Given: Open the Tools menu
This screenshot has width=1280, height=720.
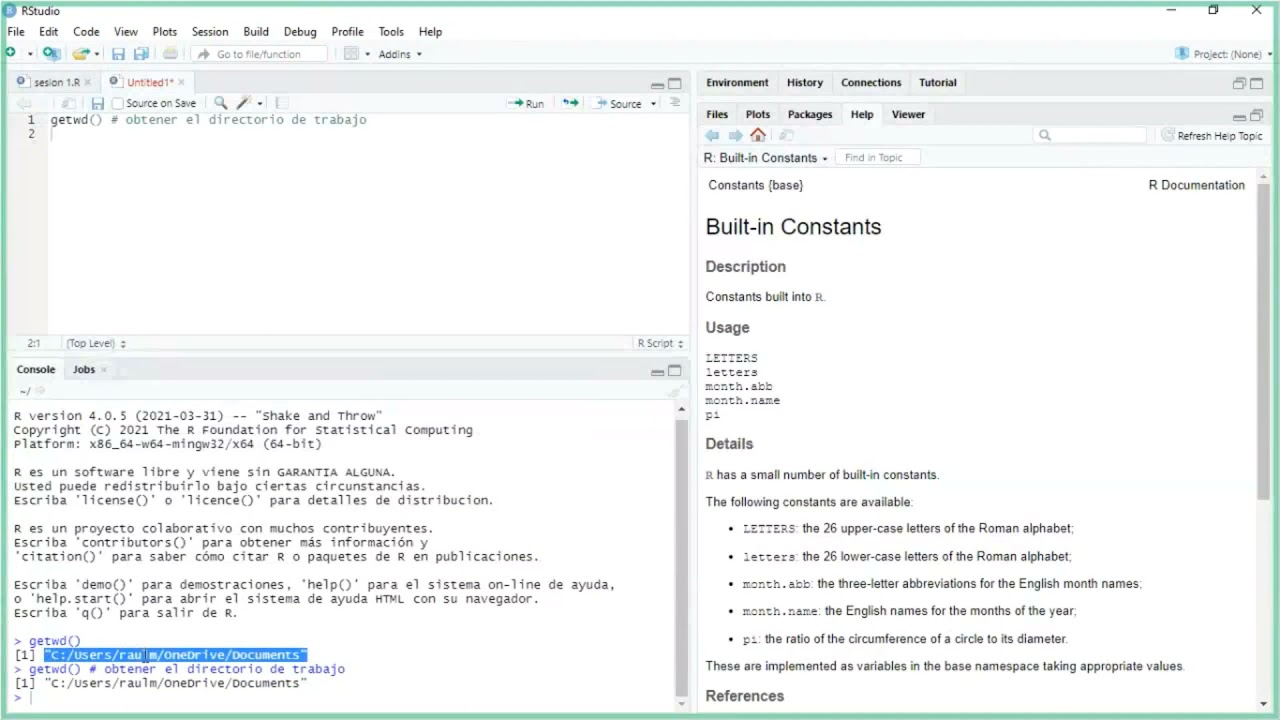Looking at the screenshot, I should (x=391, y=32).
